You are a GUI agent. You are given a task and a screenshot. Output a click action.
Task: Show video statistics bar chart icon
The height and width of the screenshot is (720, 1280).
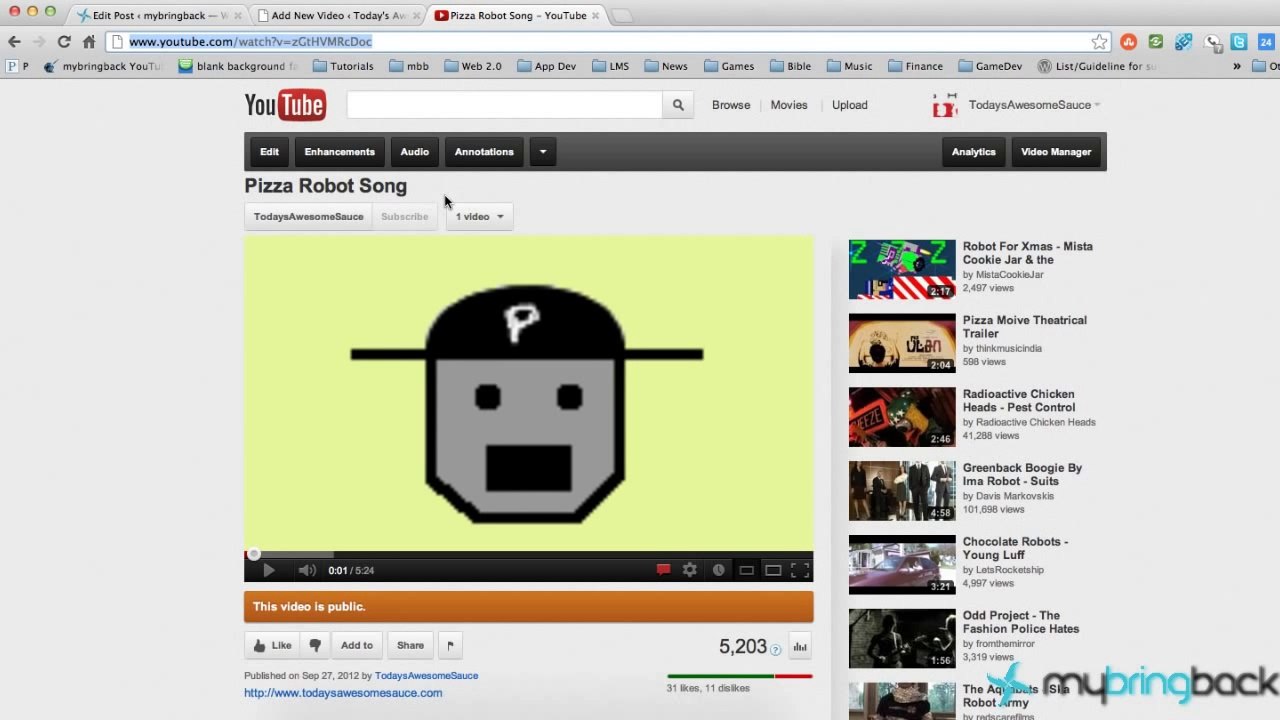click(x=800, y=647)
